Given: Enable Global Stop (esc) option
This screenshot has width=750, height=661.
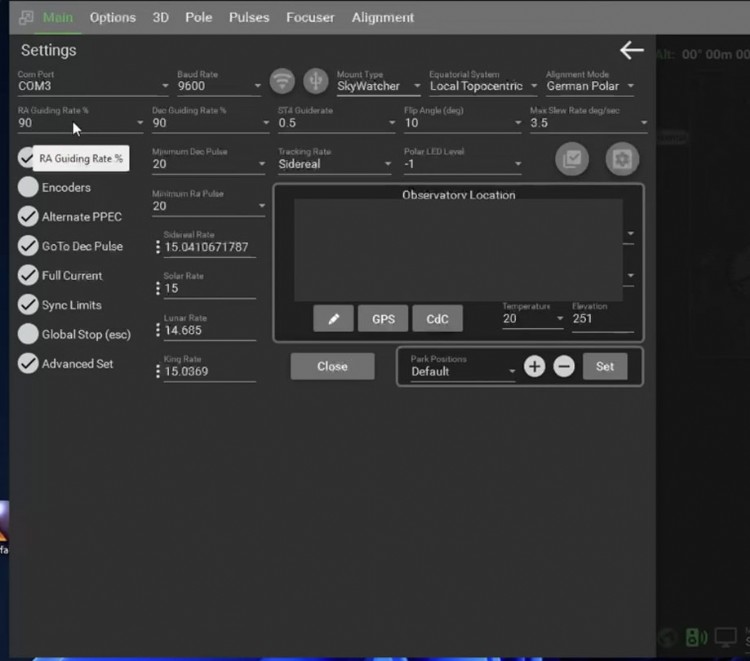Looking at the screenshot, I should (x=28, y=334).
